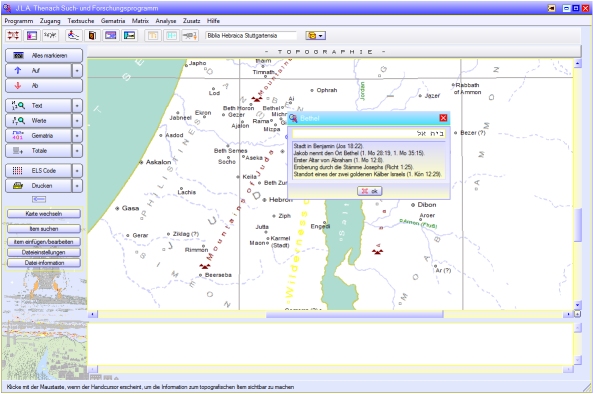
Task: Click the brown book toolbar icon
Action: [92, 36]
